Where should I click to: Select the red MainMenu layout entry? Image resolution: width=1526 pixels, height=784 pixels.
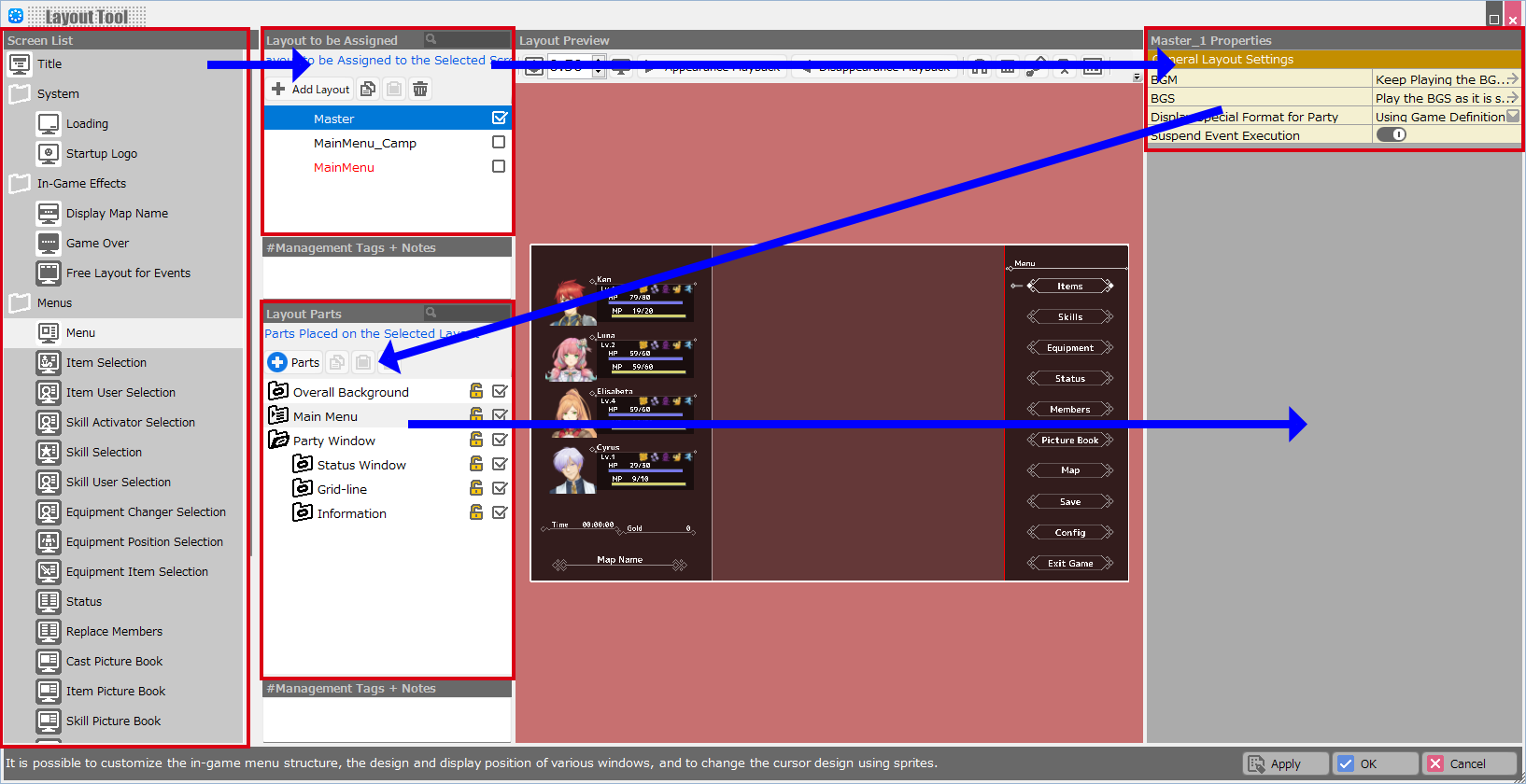tap(344, 167)
